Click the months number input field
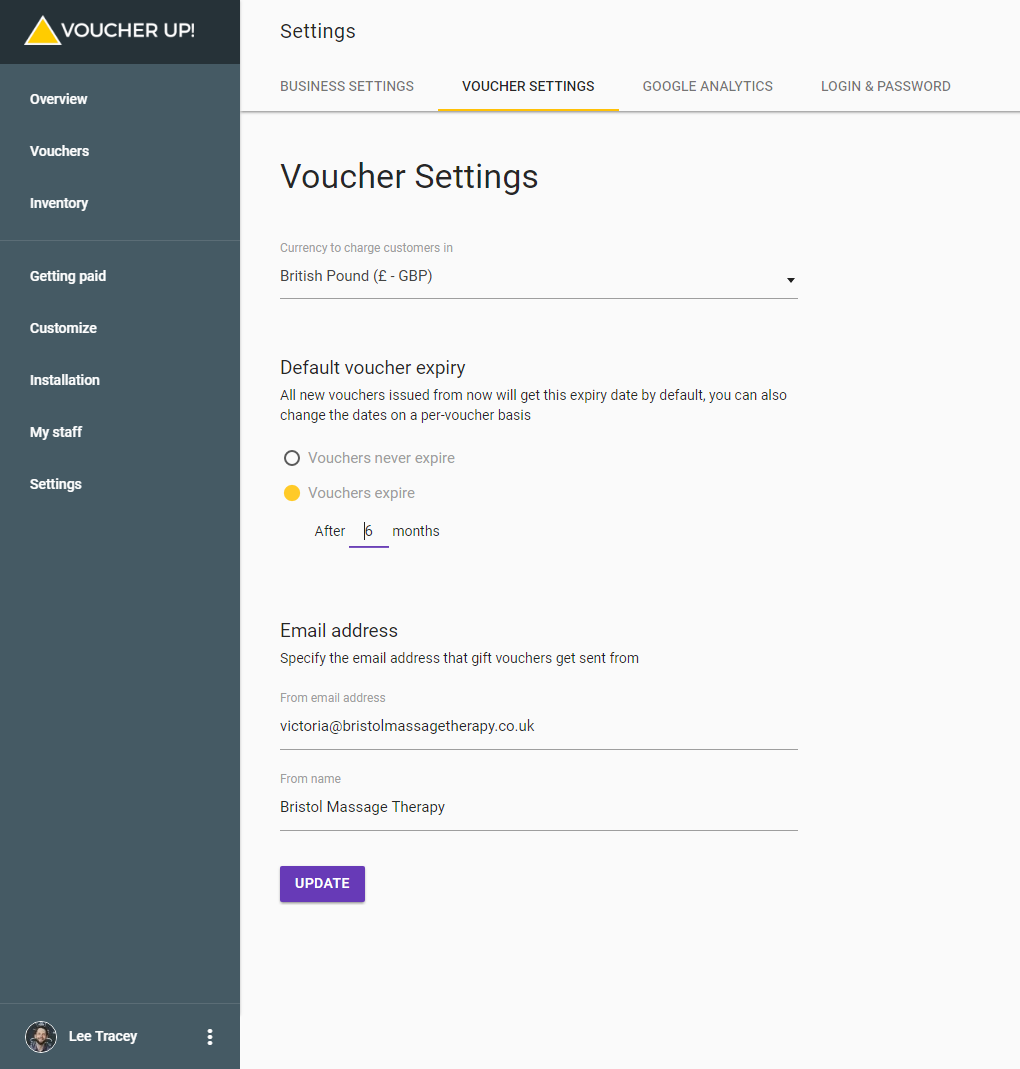This screenshot has height=1069, width=1020. tap(369, 530)
